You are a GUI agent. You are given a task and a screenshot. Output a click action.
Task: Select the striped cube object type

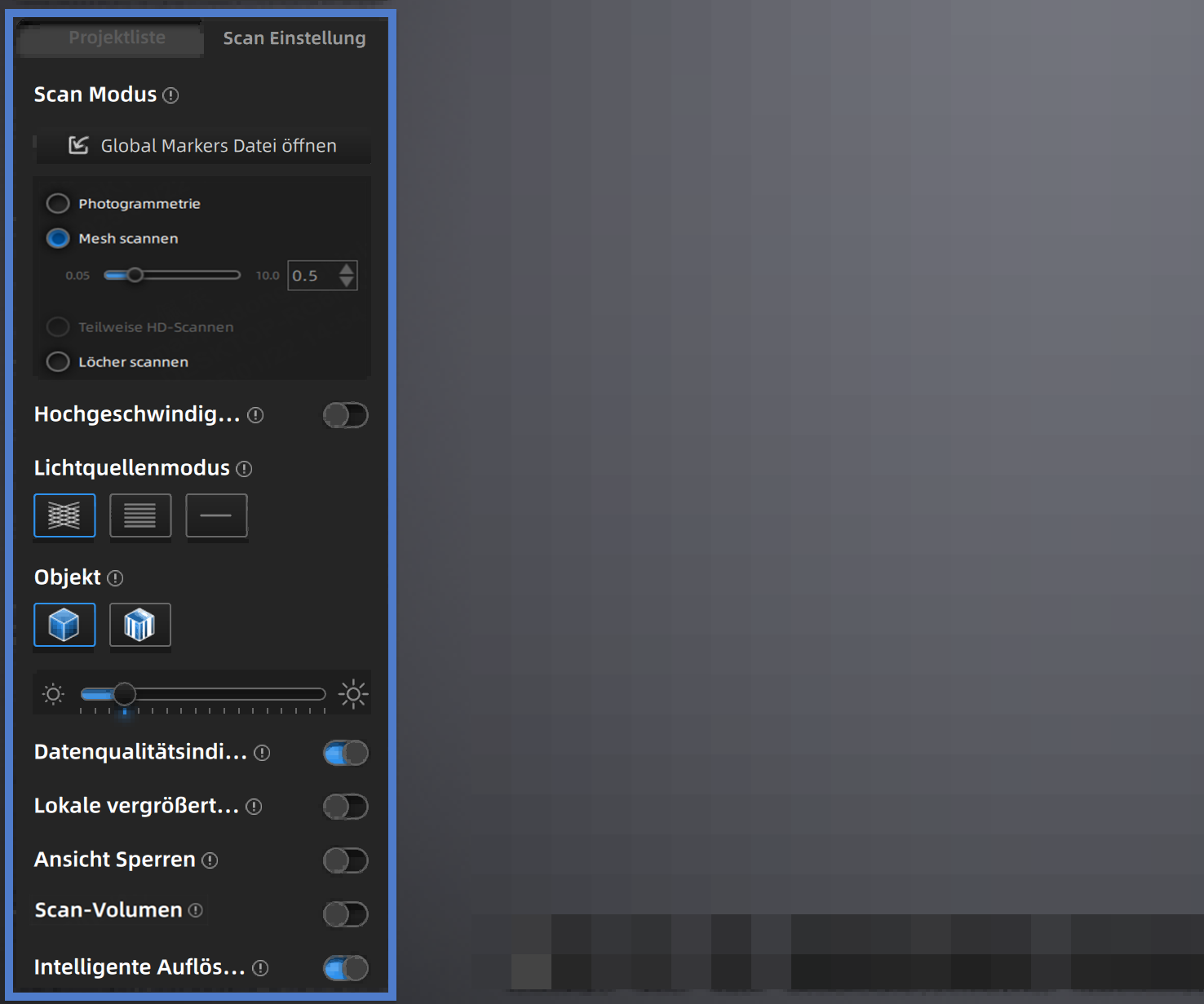pos(140,625)
